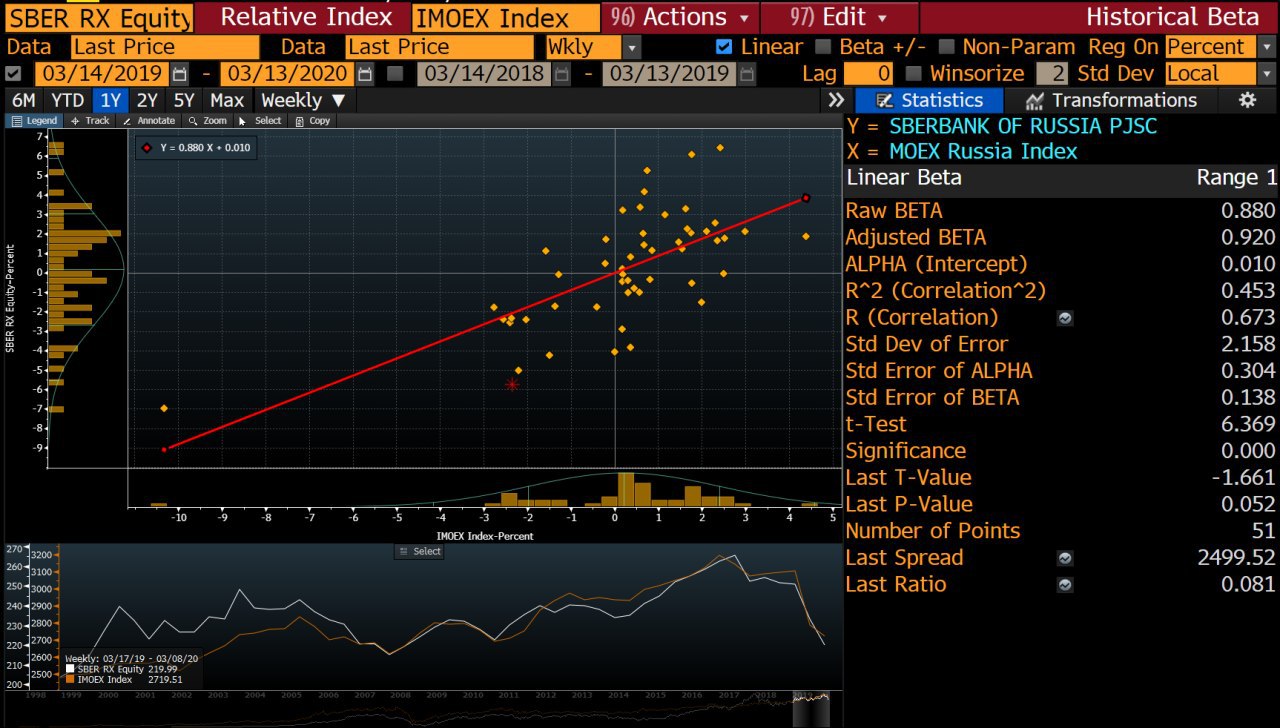Click chart icon beside R (Correlation)
The image size is (1280, 728).
tap(1066, 318)
